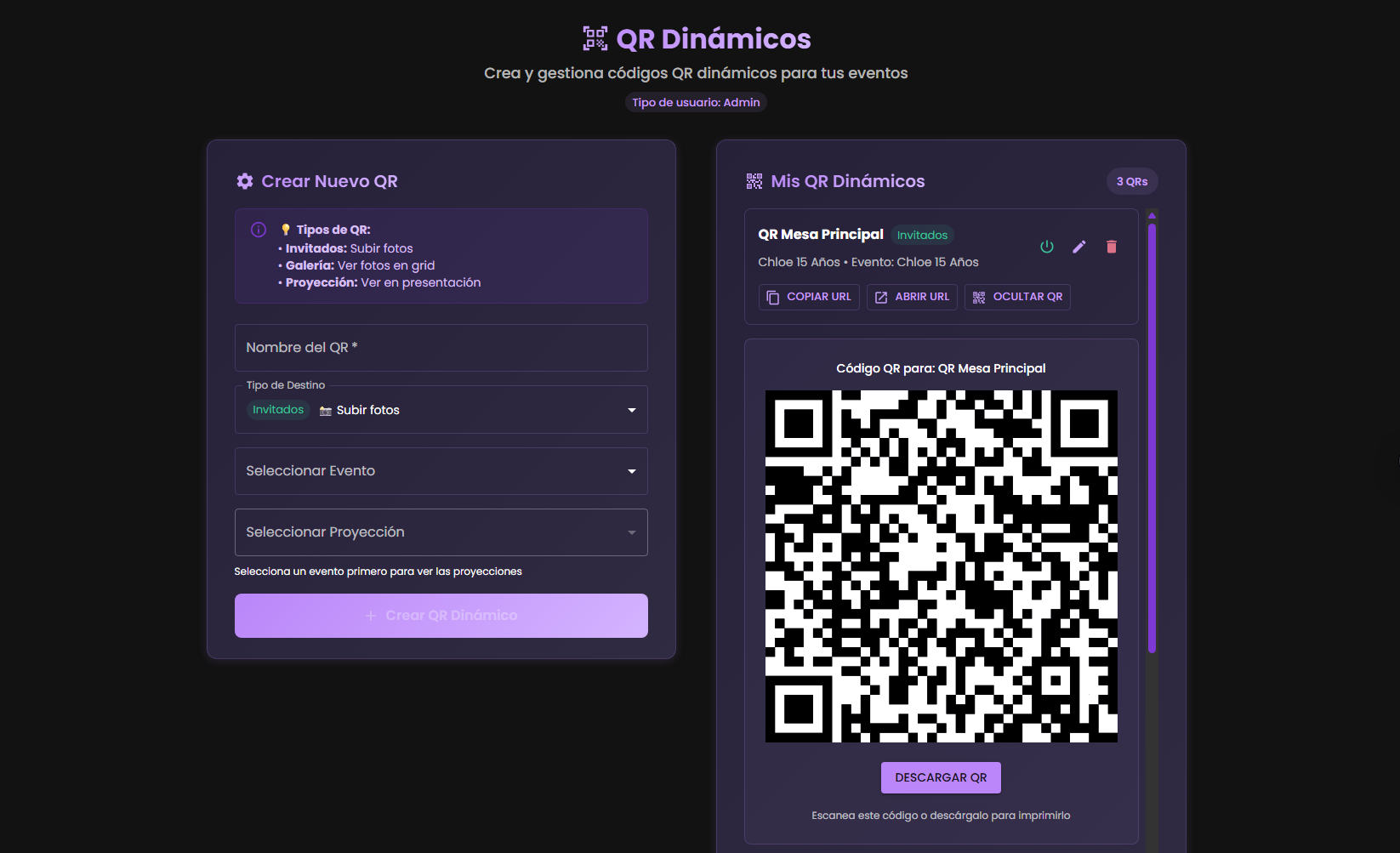Image resolution: width=1400 pixels, height=853 pixels.
Task: Click the 3 QRs count badge
Action: point(1132,181)
